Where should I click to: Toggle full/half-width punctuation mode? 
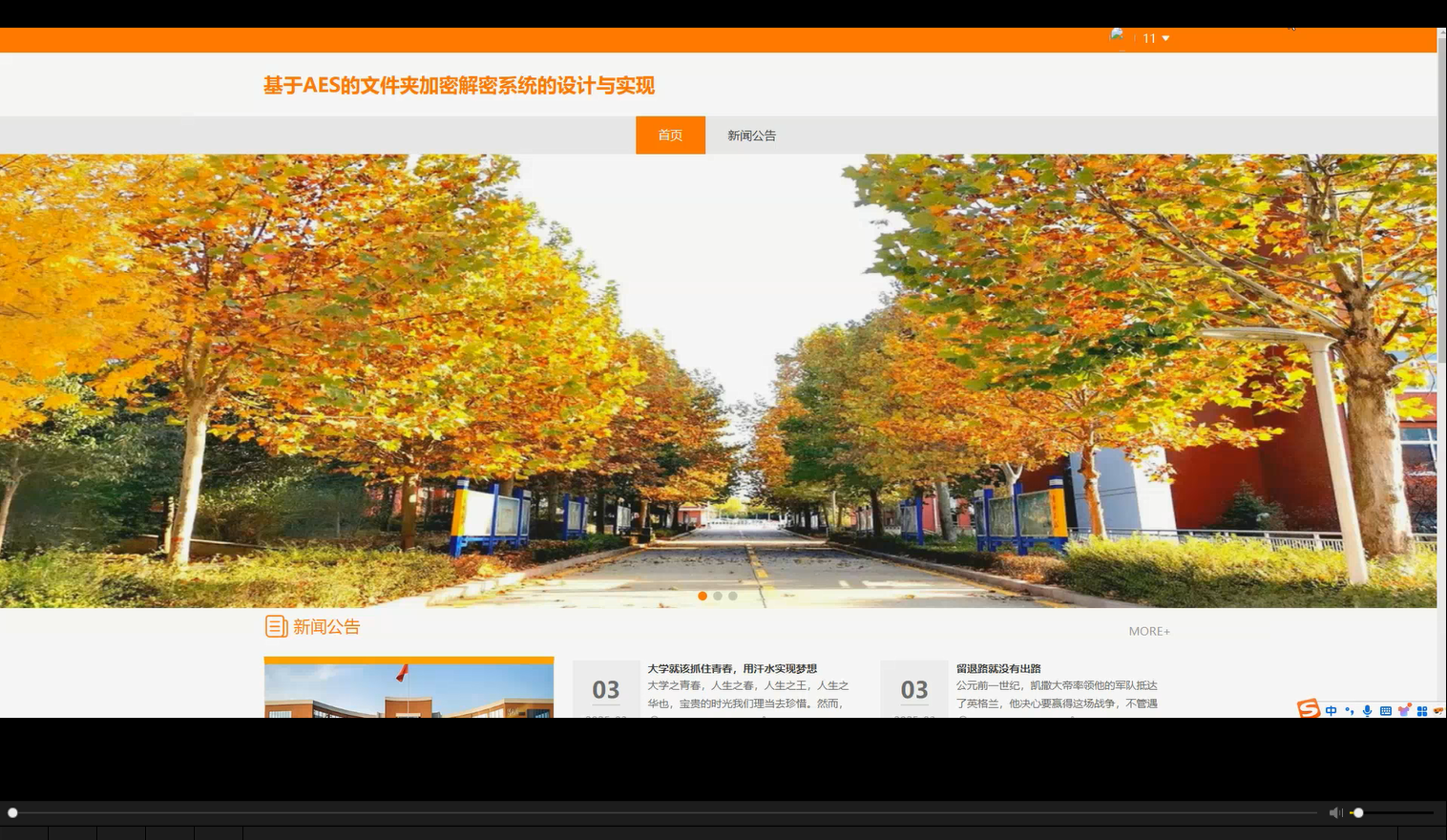1348,710
